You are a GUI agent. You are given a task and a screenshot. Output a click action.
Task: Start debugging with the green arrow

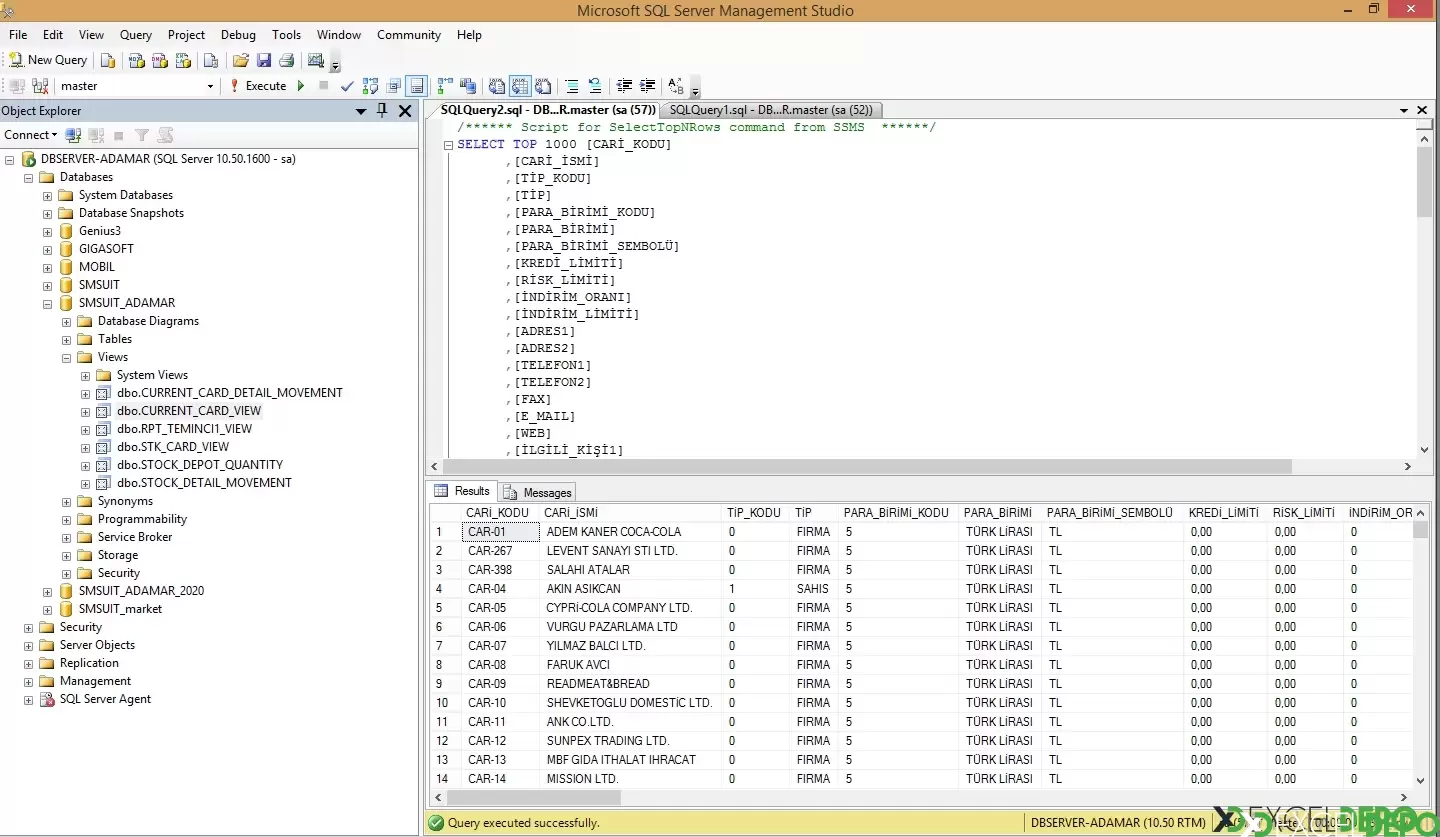pos(300,86)
